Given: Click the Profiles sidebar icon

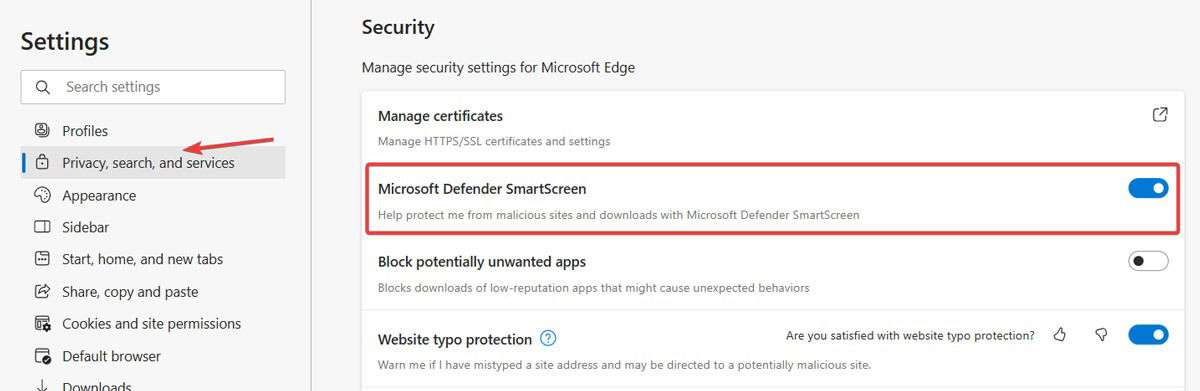Looking at the screenshot, I should pos(42,130).
